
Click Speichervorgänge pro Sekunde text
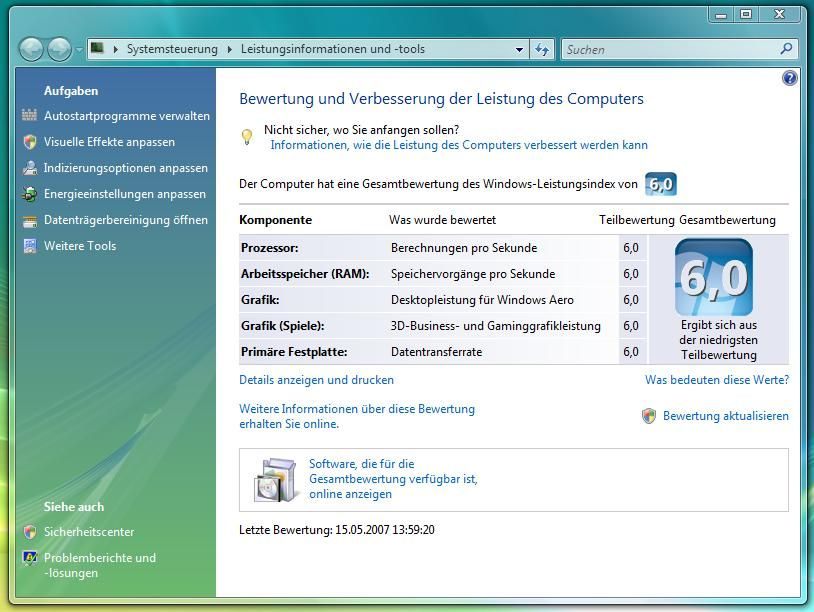(473, 274)
